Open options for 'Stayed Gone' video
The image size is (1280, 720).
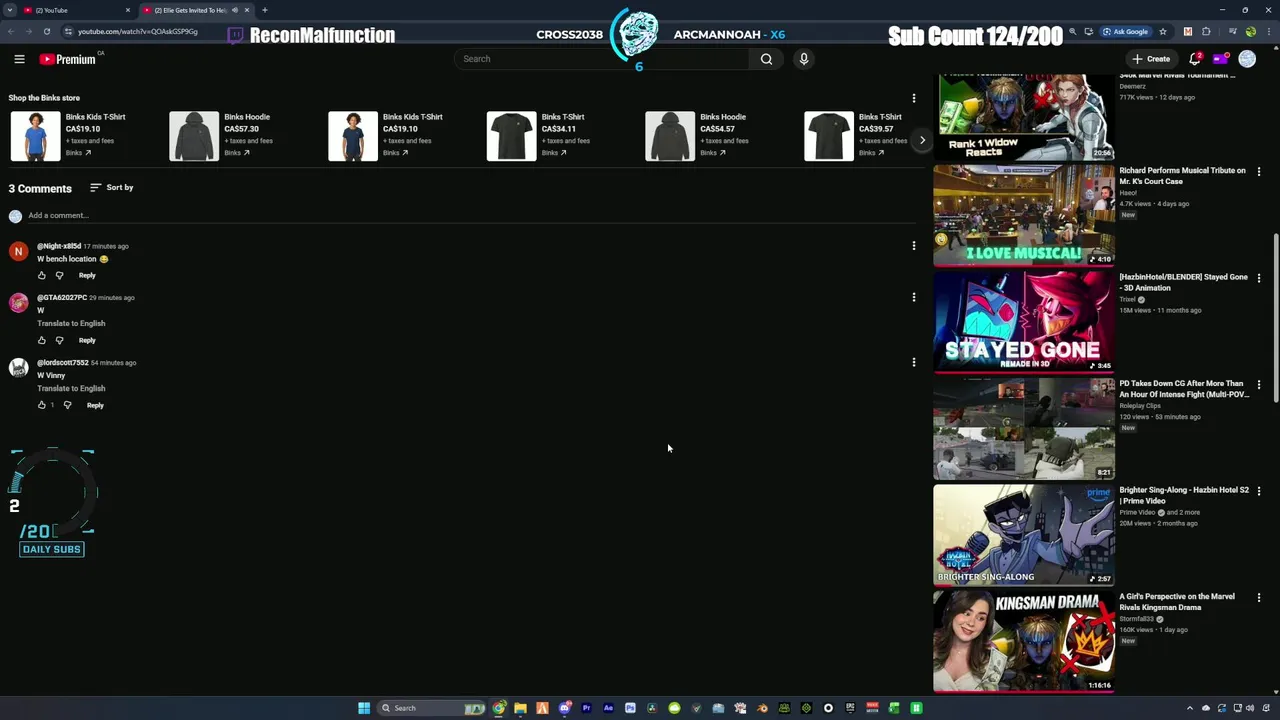1258,278
